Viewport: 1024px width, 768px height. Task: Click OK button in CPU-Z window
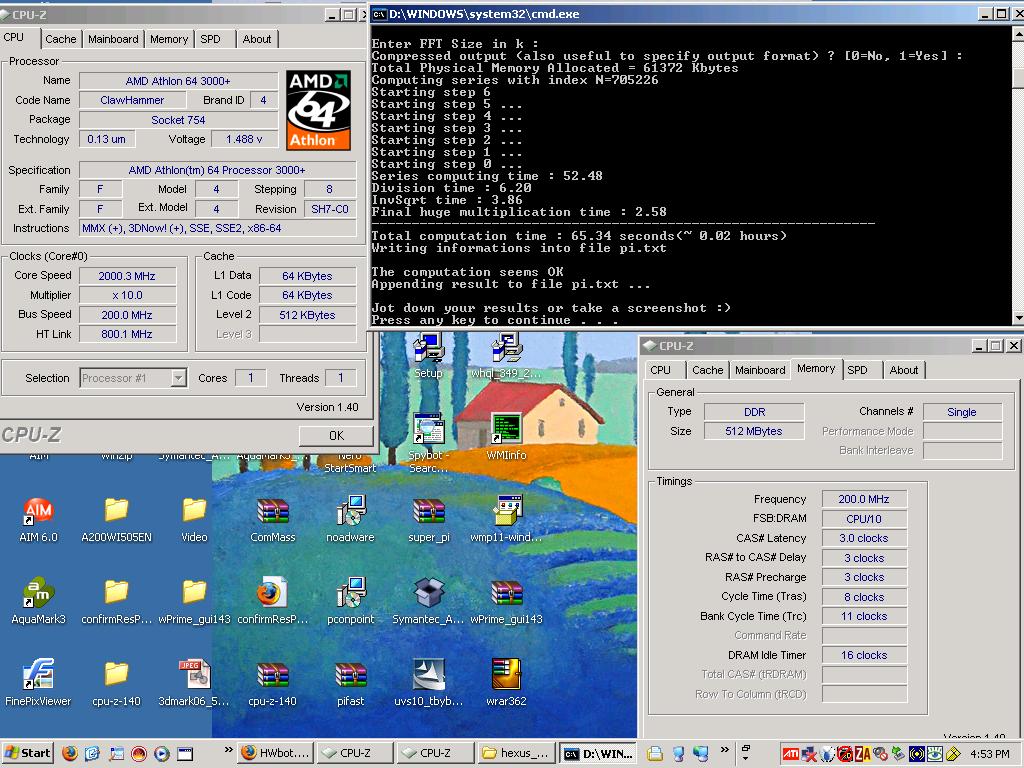coord(336,436)
